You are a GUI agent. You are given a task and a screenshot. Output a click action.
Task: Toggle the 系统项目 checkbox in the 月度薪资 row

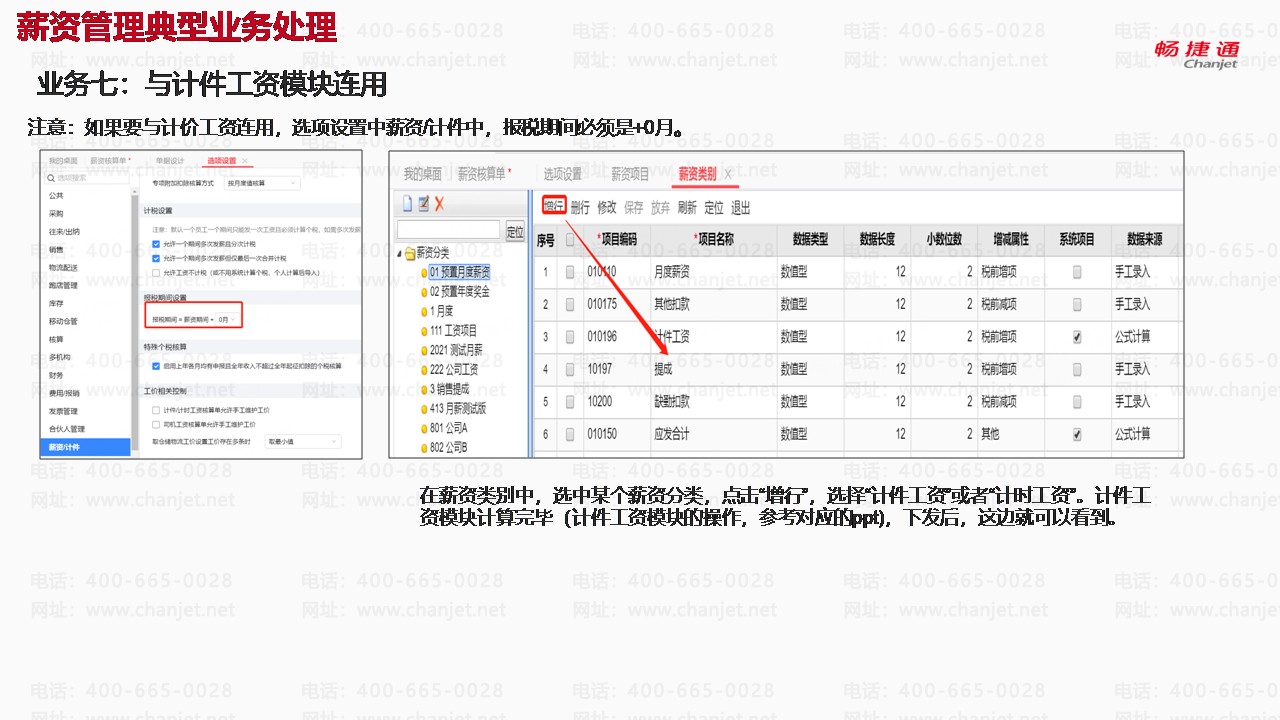click(x=1077, y=272)
